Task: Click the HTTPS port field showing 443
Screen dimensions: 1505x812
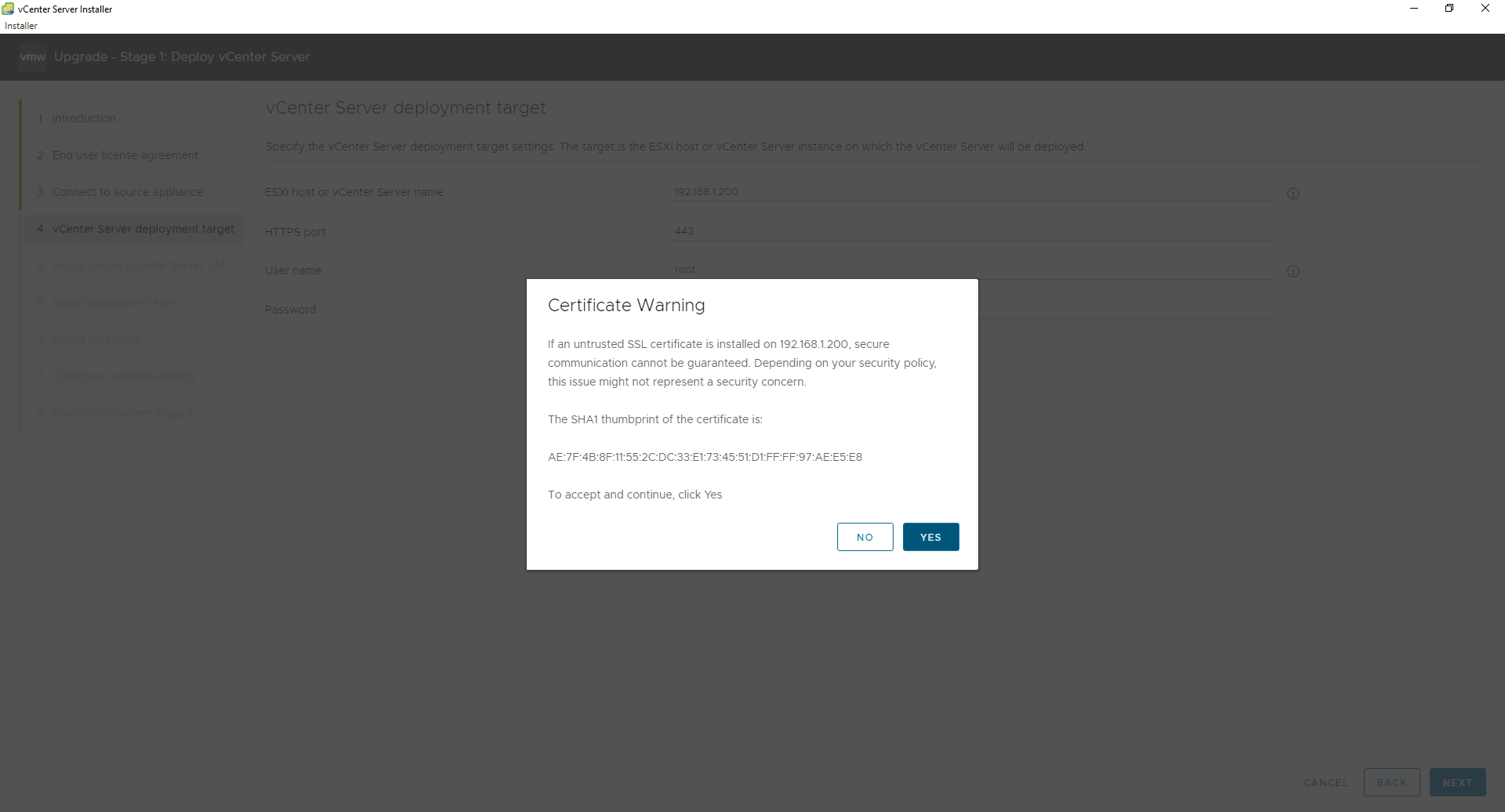Action: pos(972,231)
